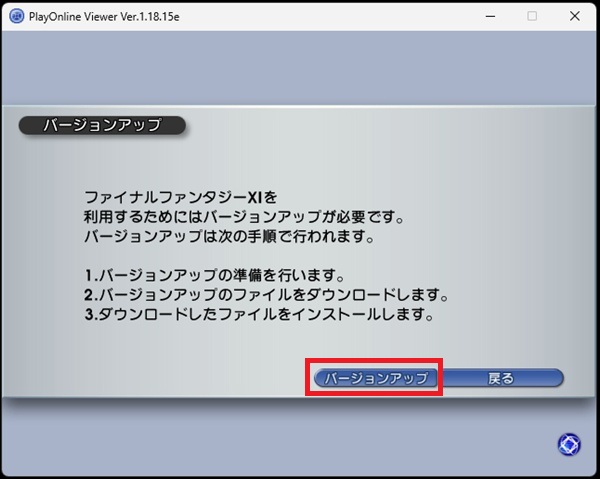The width and height of the screenshot is (600, 479).
Task: Open the PlayOnline Viewer title bar app icon
Action: pos(17,16)
